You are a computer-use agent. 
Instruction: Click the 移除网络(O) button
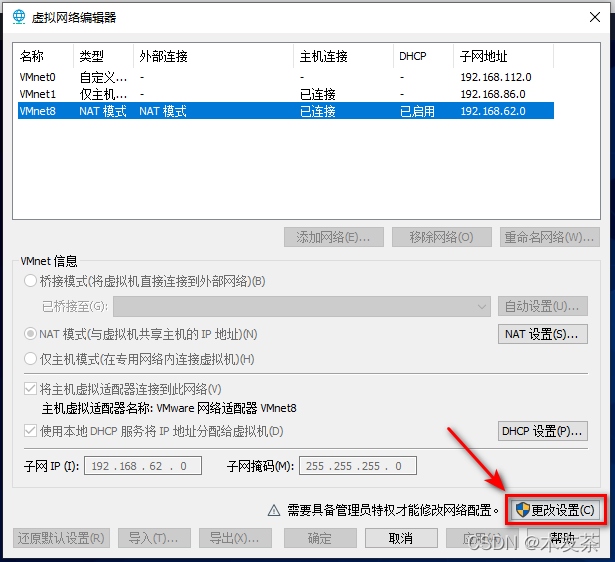pos(442,237)
